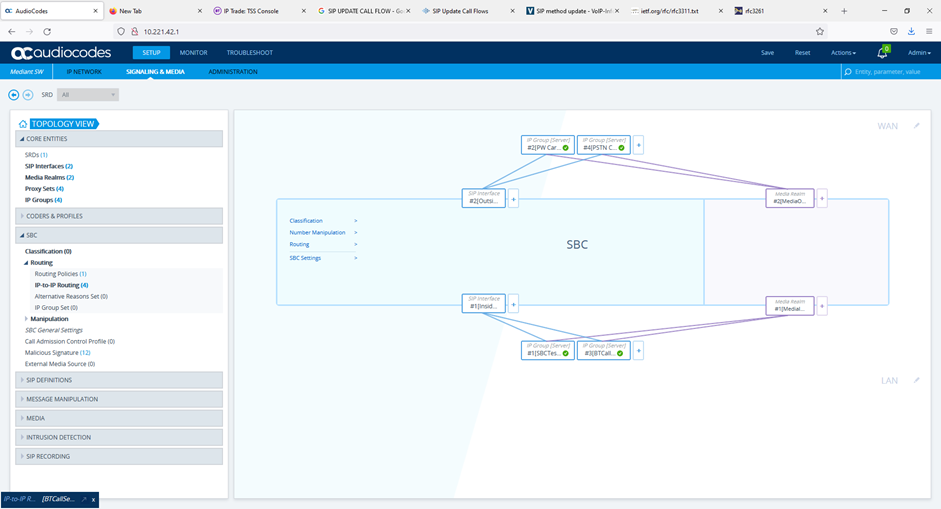Click the navigate forward arrow beside SRD

[x=28, y=95]
